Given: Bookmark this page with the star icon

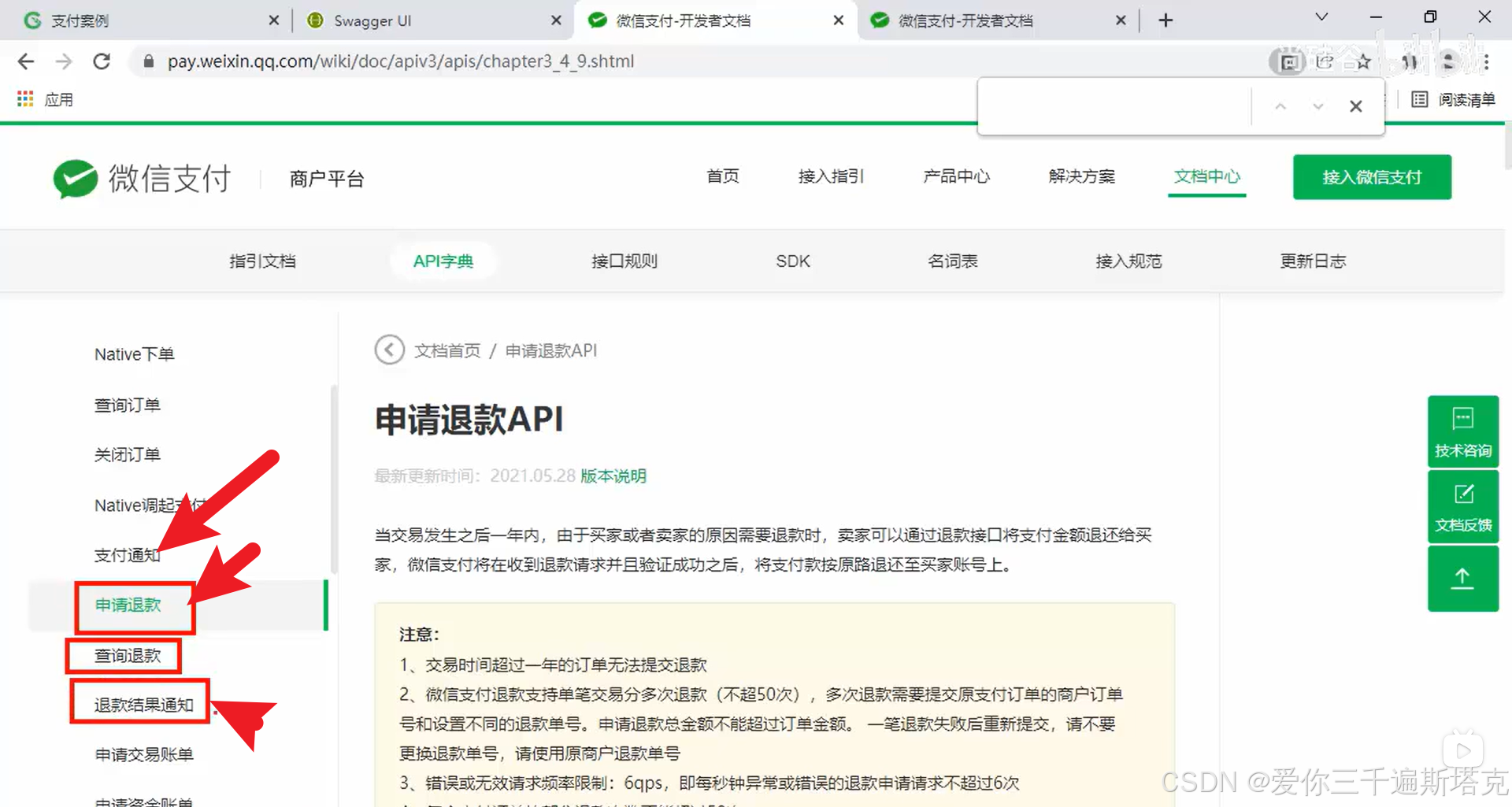Looking at the screenshot, I should [x=1363, y=61].
